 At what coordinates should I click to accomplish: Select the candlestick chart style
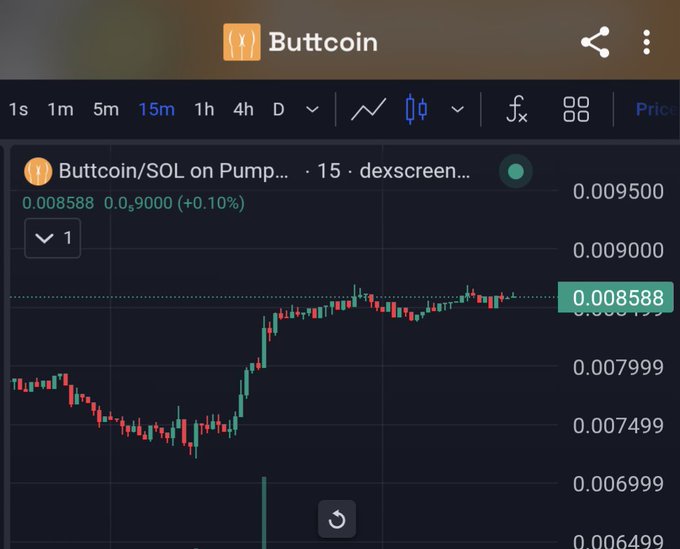point(416,109)
